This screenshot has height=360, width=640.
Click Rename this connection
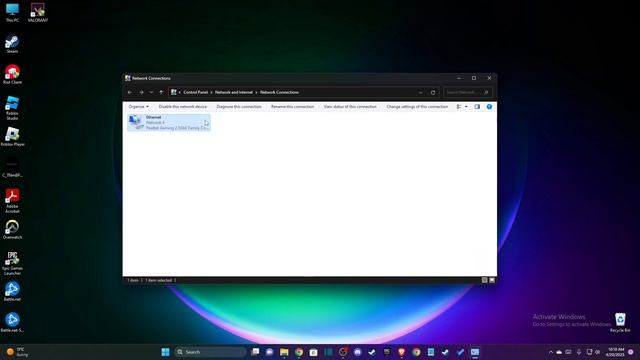click(x=293, y=107)
